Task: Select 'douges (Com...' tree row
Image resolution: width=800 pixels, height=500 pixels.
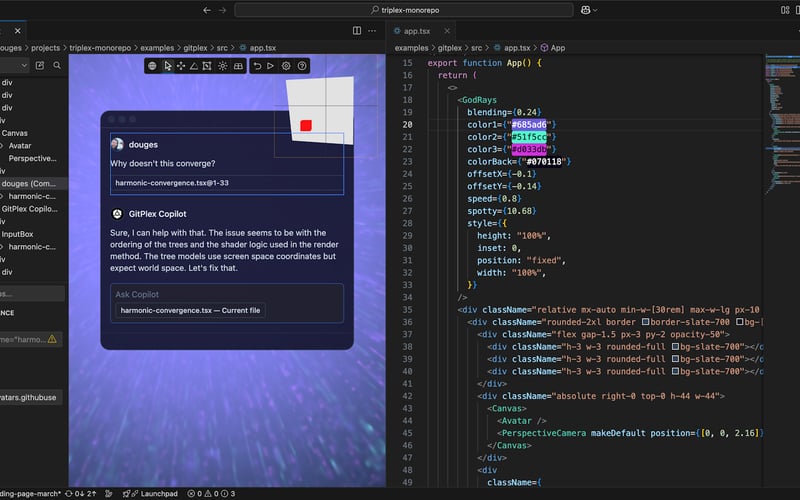Action: pyautogui.click(x=34, y=184)
